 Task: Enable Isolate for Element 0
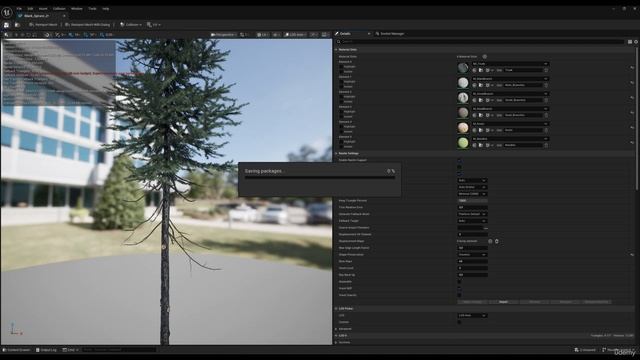tap(341, 71)
